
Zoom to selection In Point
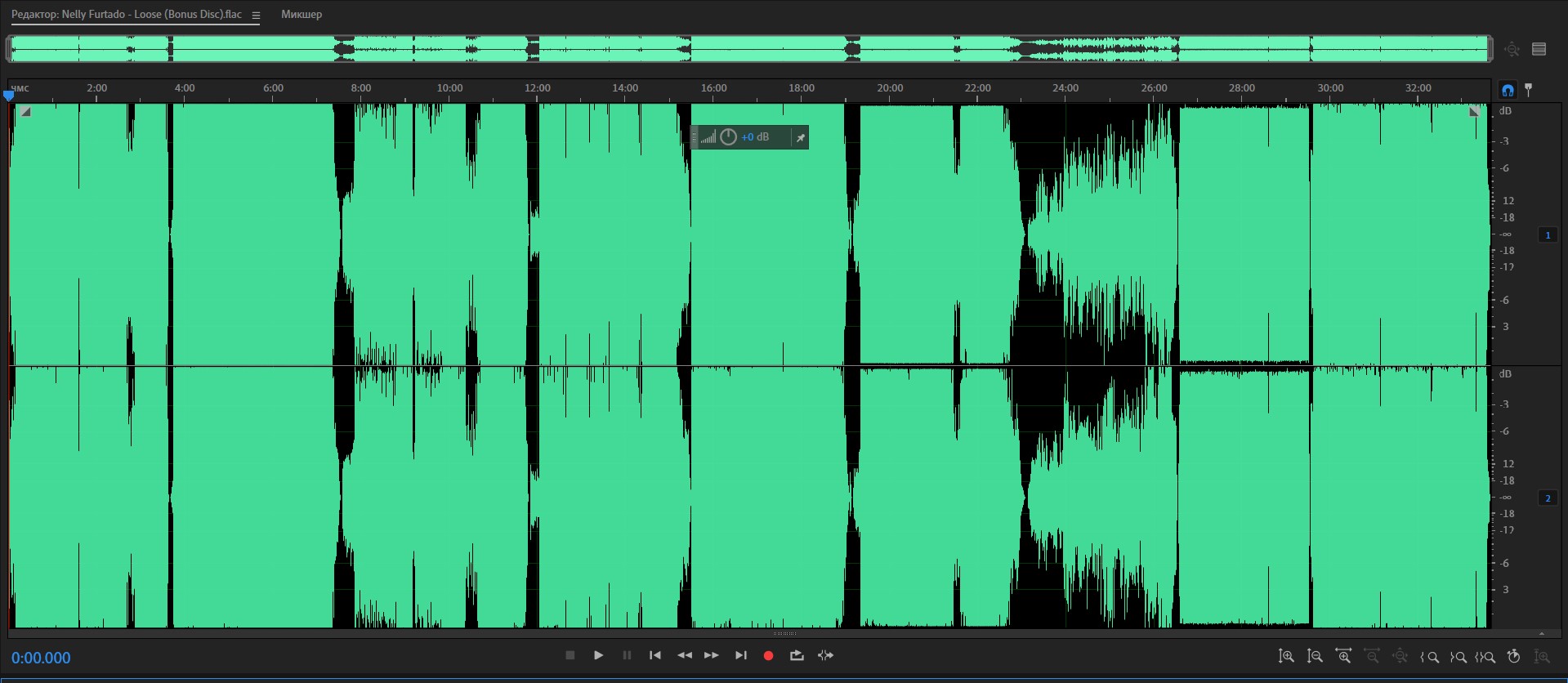click(1430, 656)
